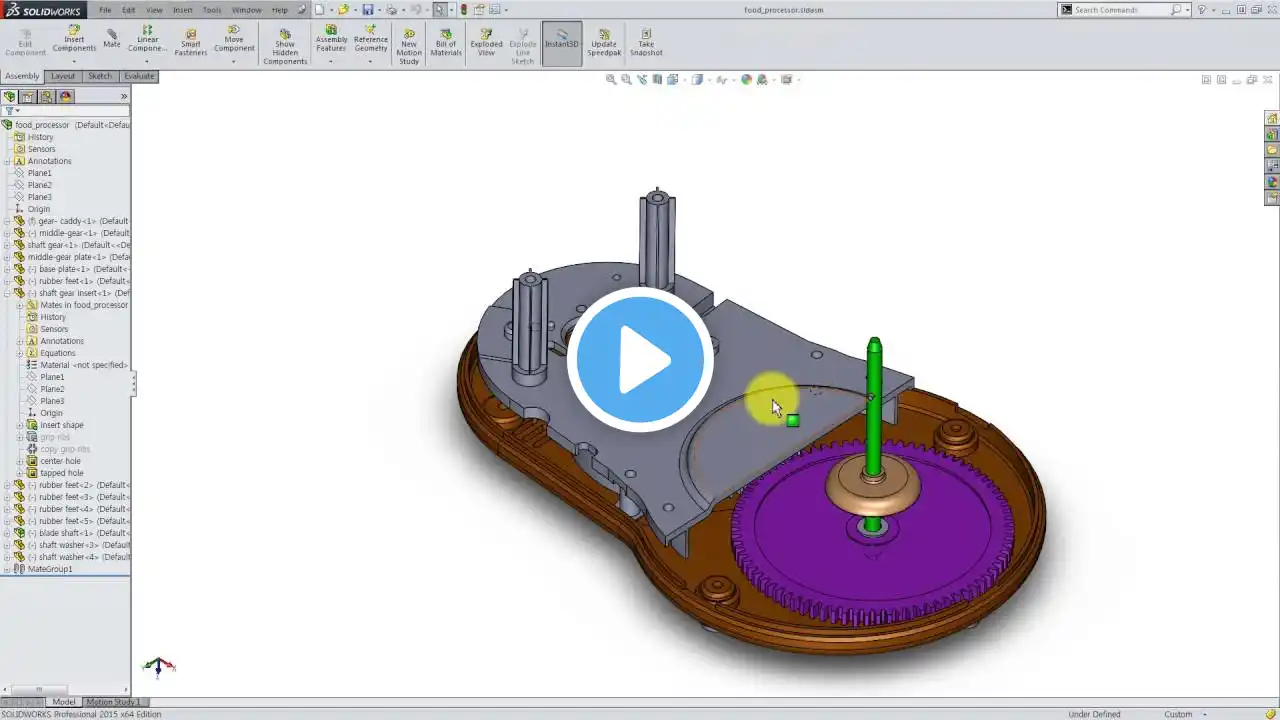Expand the Annotations node under food_processor
Screen dimensions: 1280x720
point(7,161)
